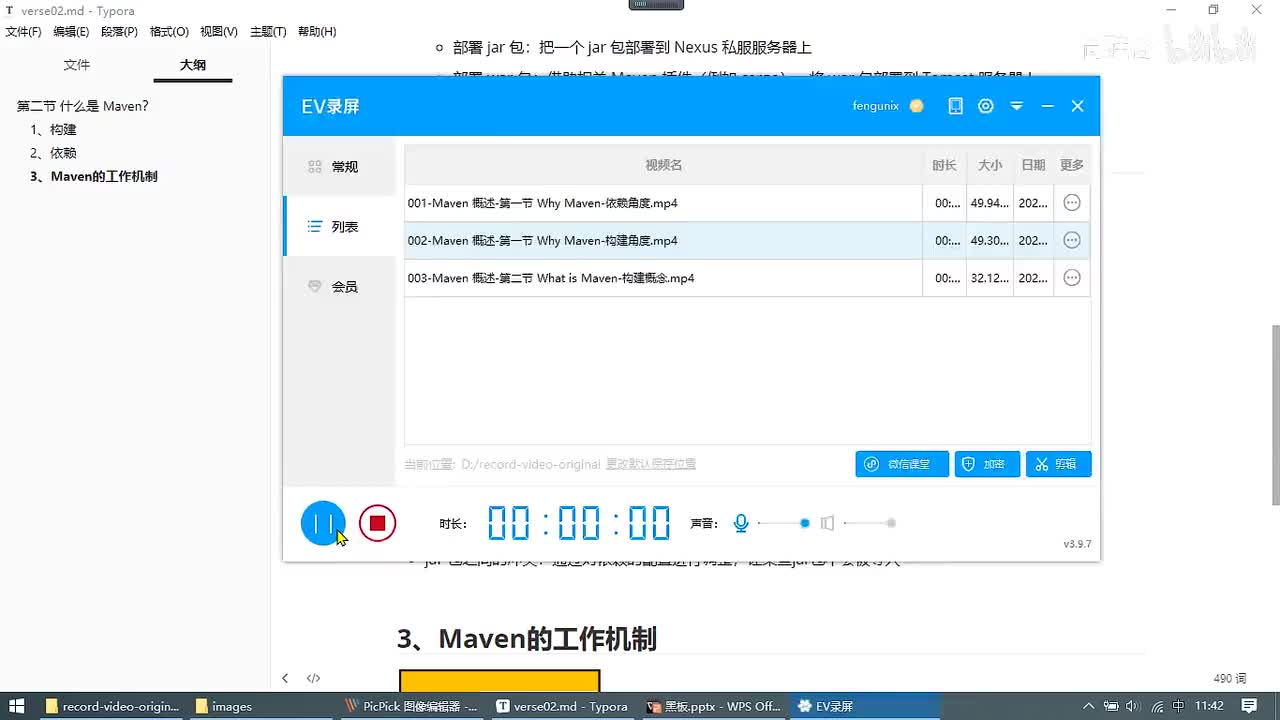Click the 更改默认保存位置 link

coord(651,464)
